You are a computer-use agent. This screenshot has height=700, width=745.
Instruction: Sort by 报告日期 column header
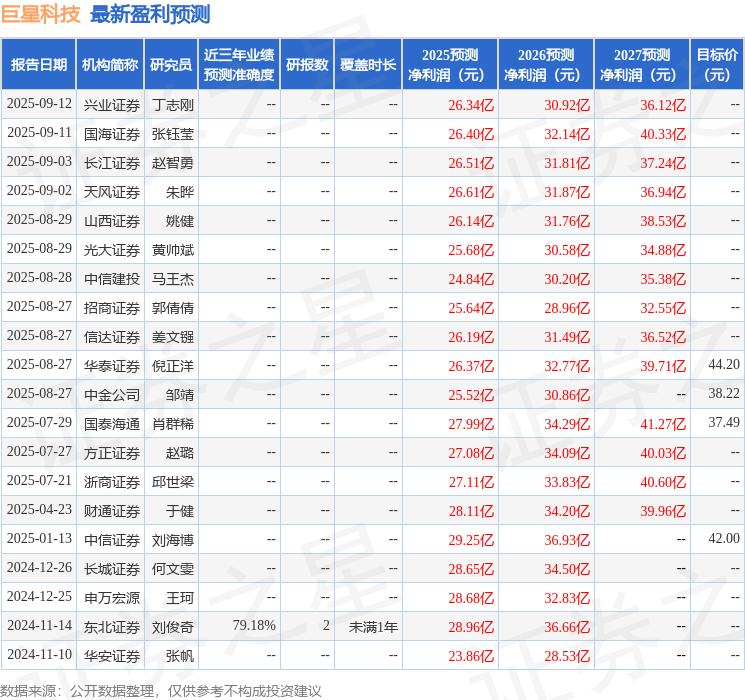point(38,65)
